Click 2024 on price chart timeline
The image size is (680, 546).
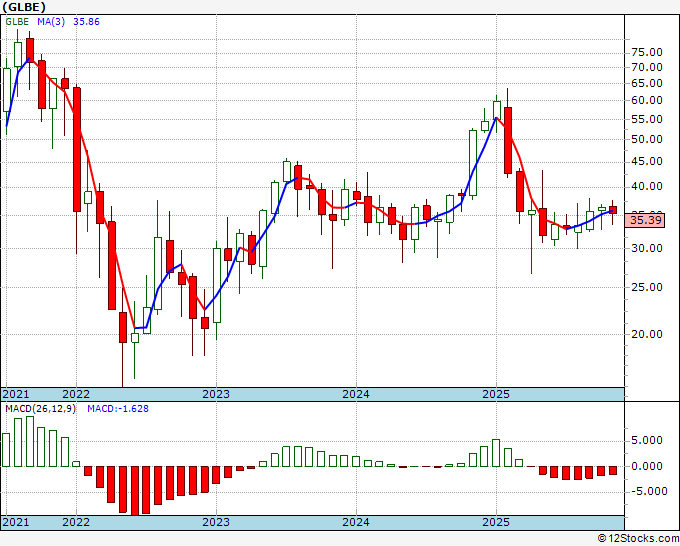[x=356, y=394]
